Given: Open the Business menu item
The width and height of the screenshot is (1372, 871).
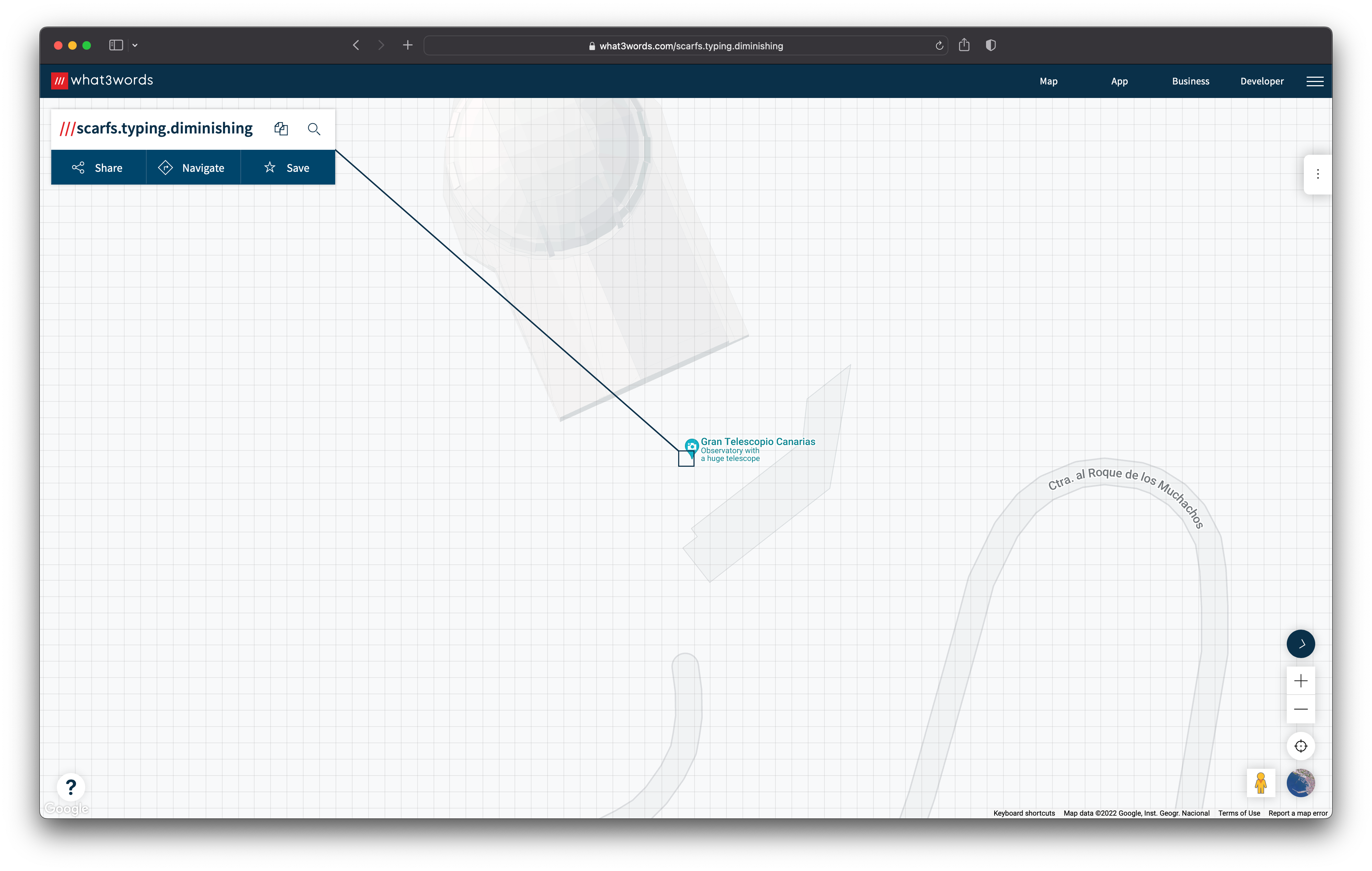Looking at the screenshot, I should 1190,82.
